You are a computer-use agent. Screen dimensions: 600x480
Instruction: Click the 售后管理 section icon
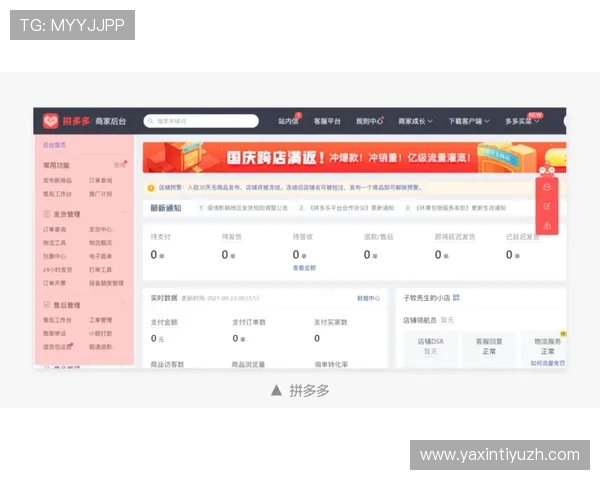click(47, 305)
